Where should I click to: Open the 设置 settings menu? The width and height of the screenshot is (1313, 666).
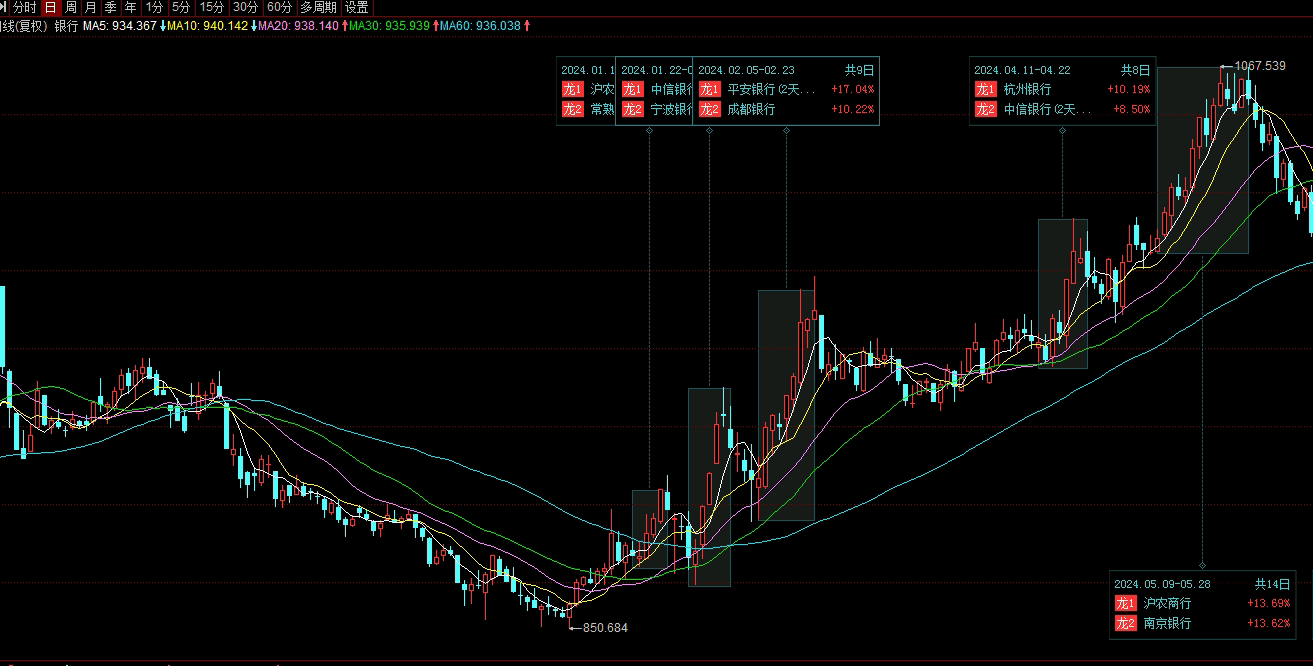(356, 7)
